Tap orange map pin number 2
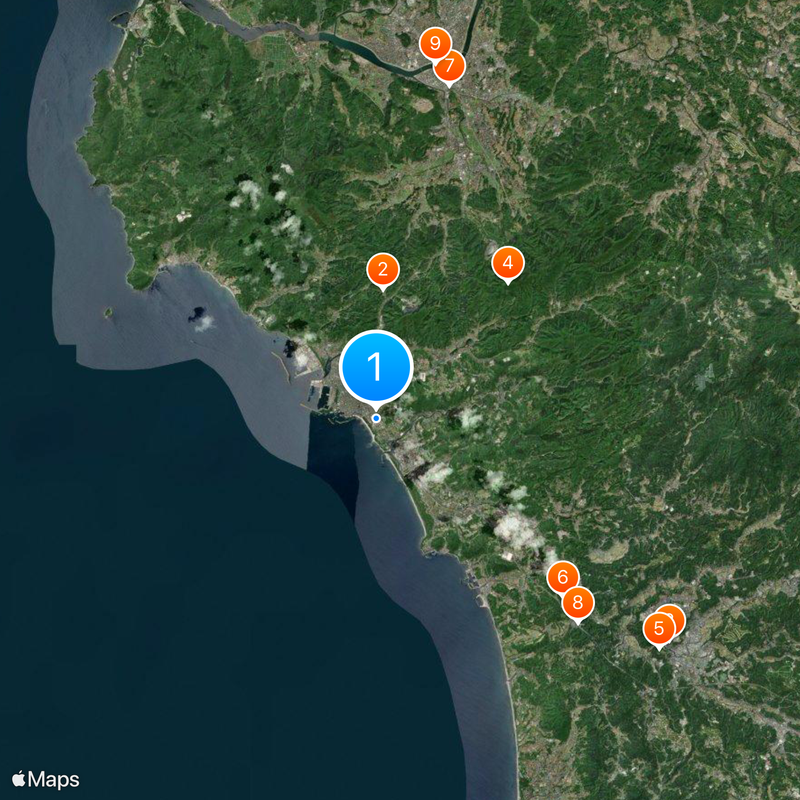800x800 pixels. click(383, 269)
